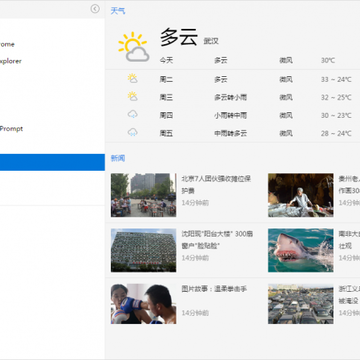Open the Prompt entry in sidebar
The image size is (360, 360).
click(x=11, y=129)
